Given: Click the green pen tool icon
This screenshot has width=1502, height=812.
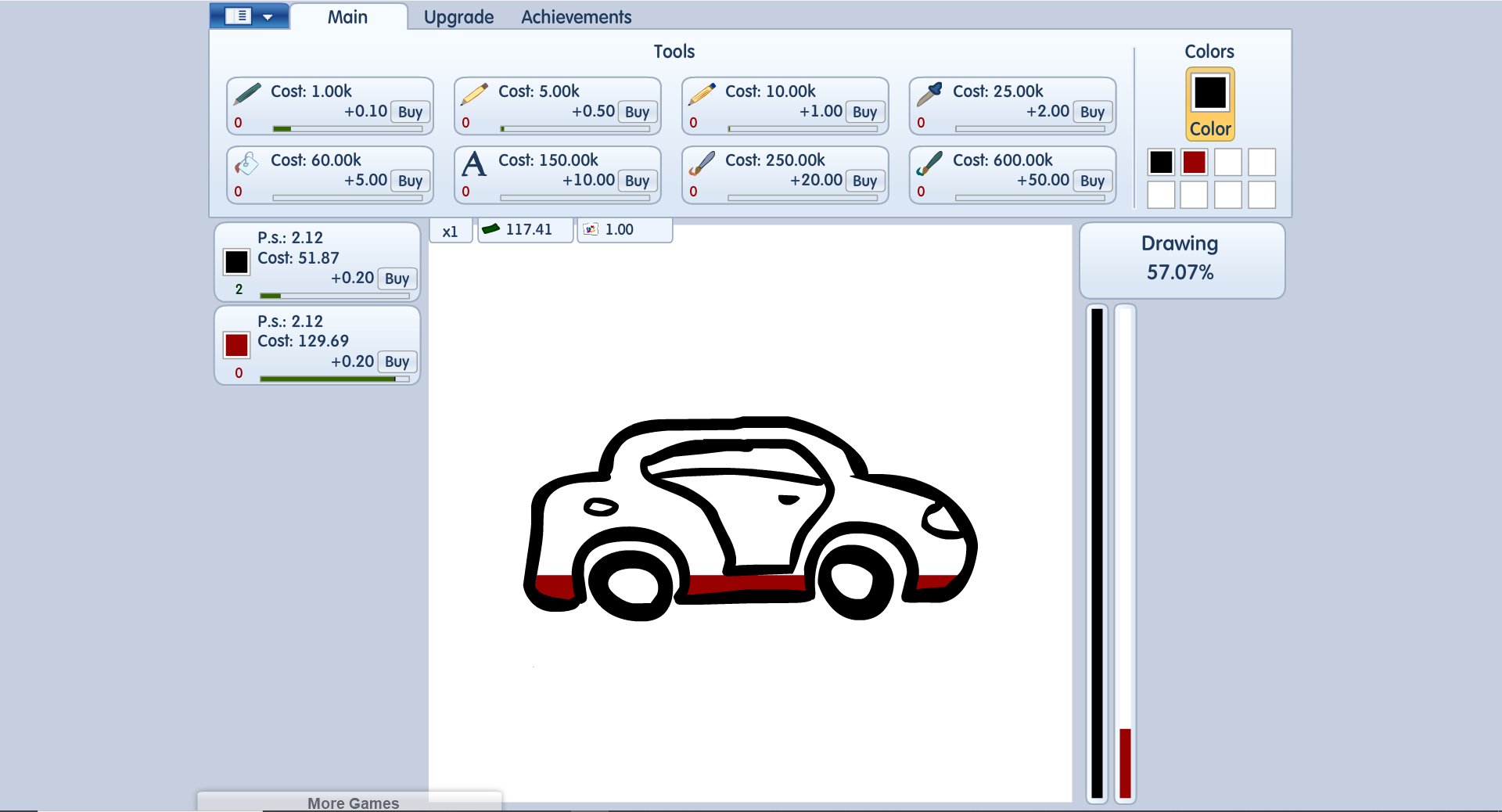Looking at the screenshot, I should (247, 94).
